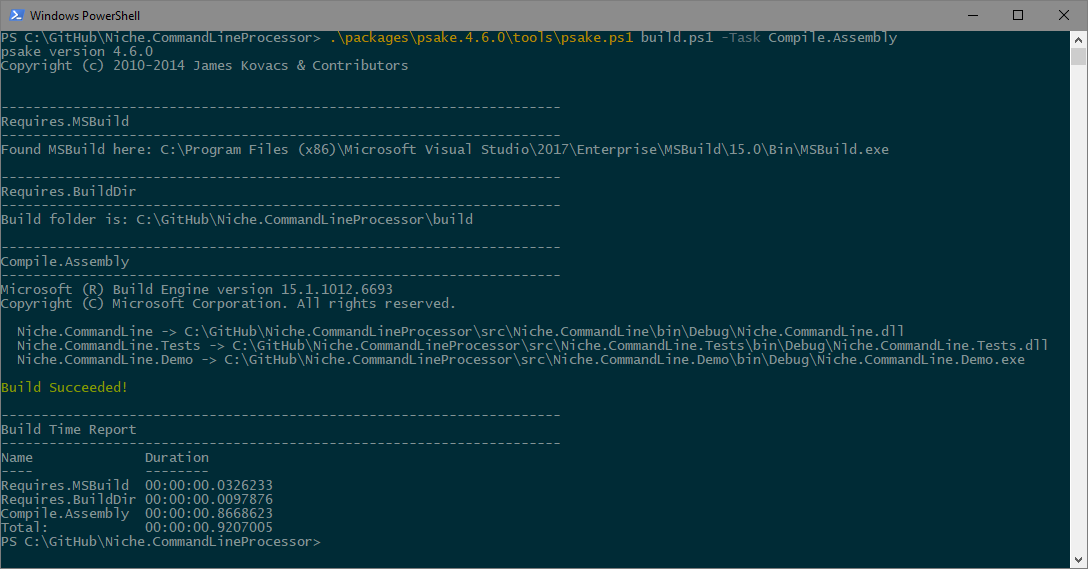The width and height of the screenshot is (1088, 569).
Task: Click the 'psake version 4.6.0' line
Action: coord(77,51)
